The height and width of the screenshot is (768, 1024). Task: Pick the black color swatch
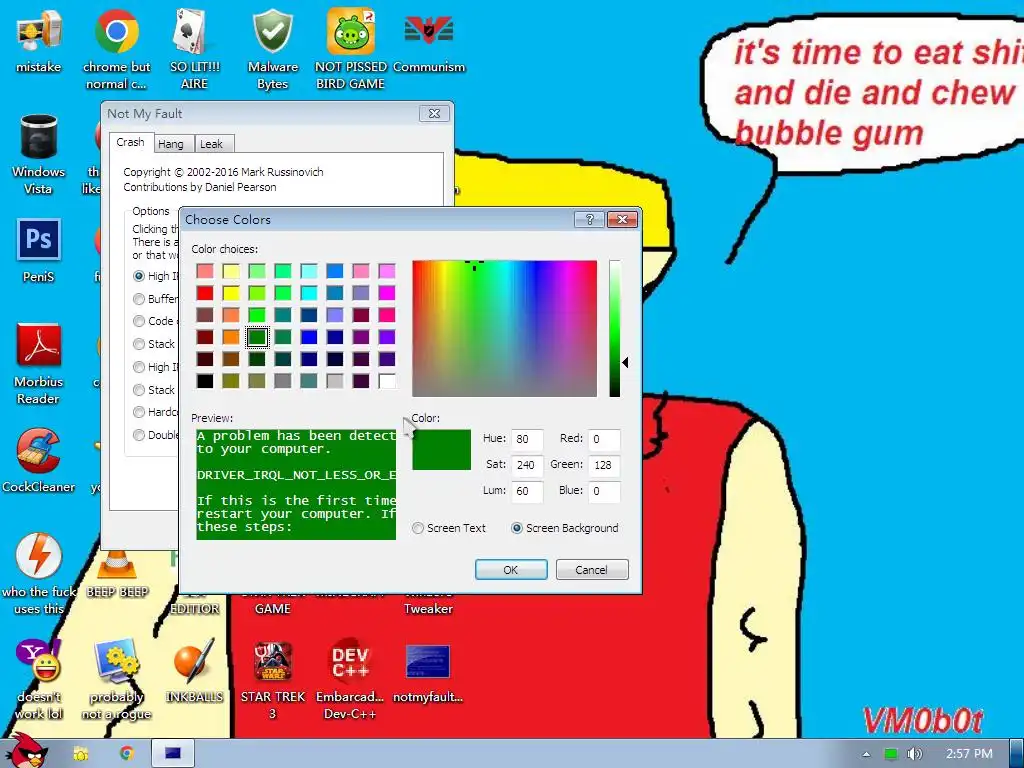pyautogui.click(x=205, y=381)
